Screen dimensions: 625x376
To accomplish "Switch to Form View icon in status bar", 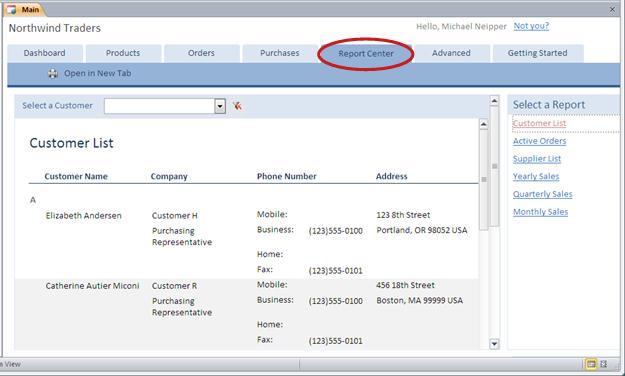I will point(590,364).
